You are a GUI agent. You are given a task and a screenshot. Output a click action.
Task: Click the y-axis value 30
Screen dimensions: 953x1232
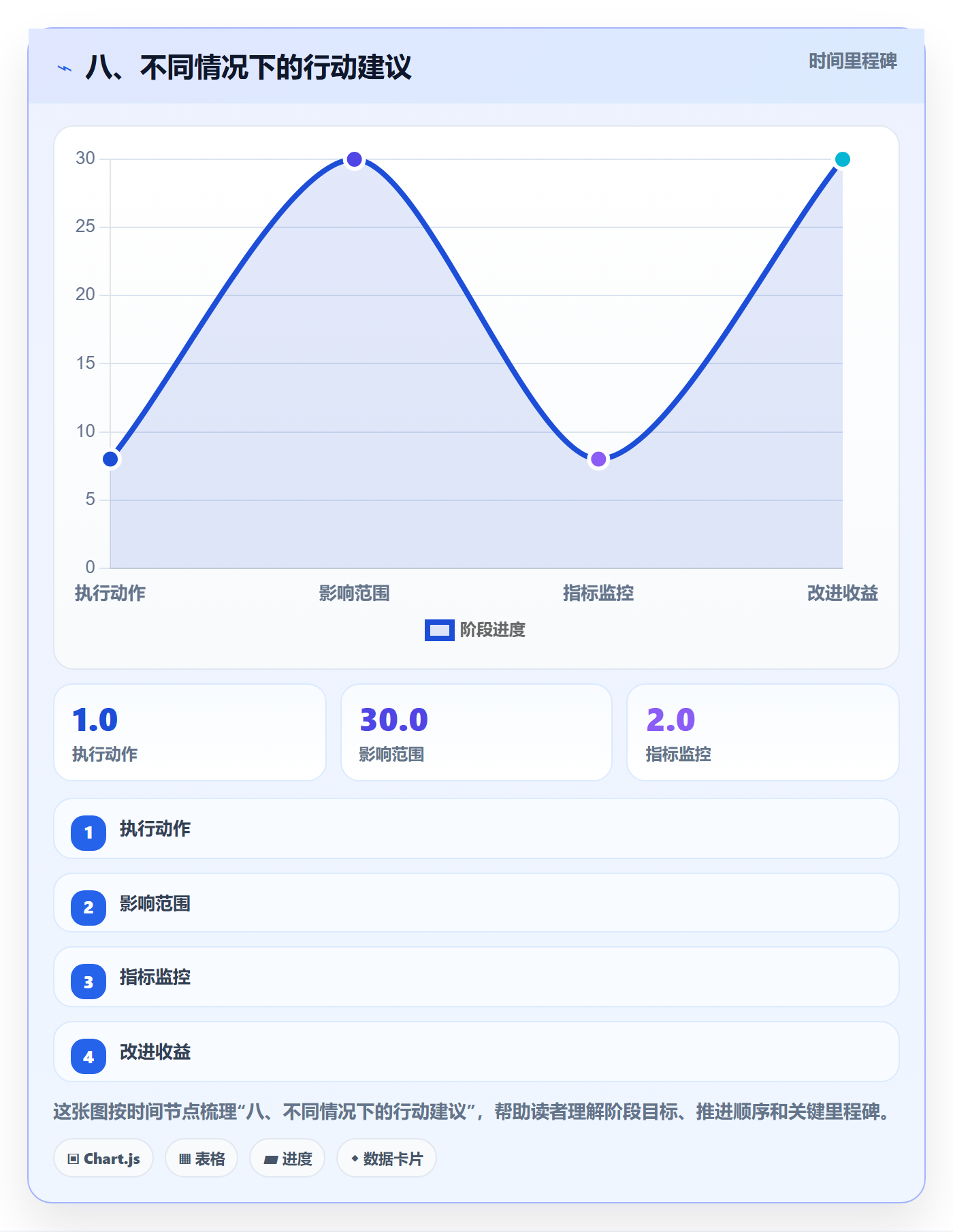pos(85,159)
